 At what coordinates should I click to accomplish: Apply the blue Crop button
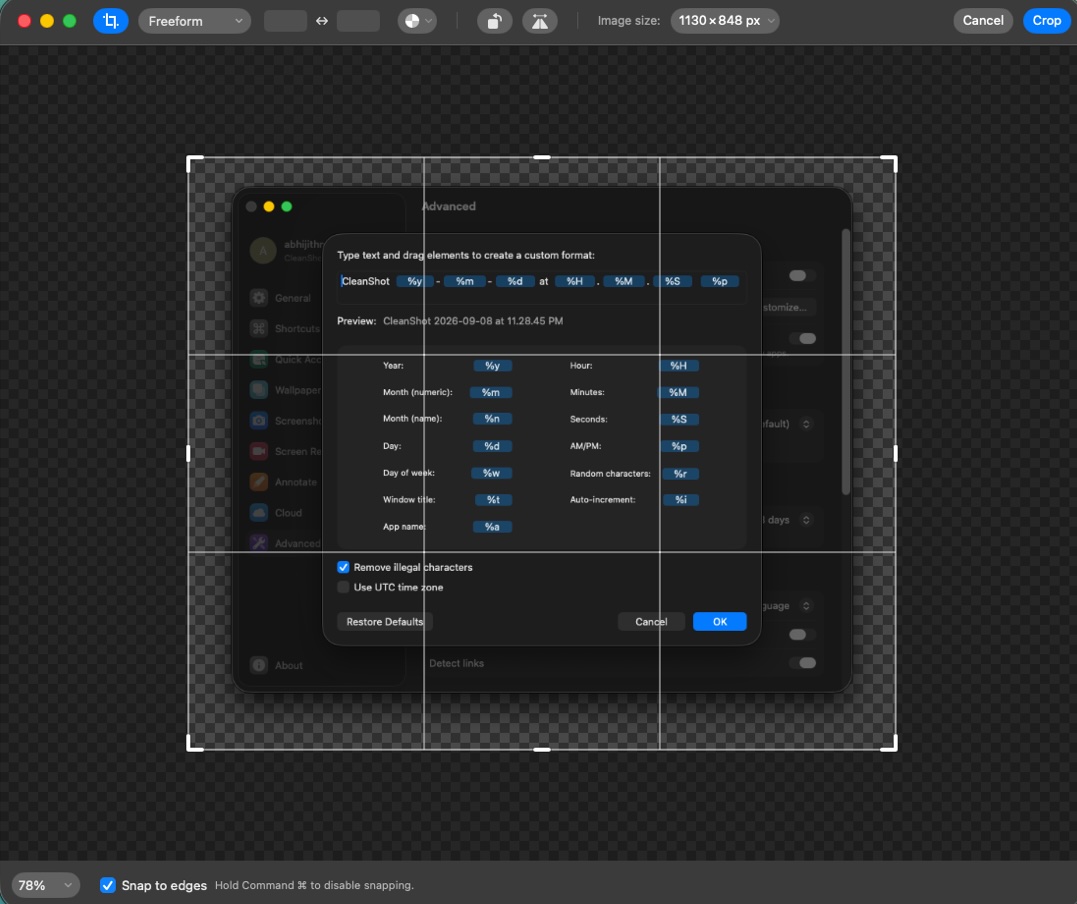(1046, 21)
